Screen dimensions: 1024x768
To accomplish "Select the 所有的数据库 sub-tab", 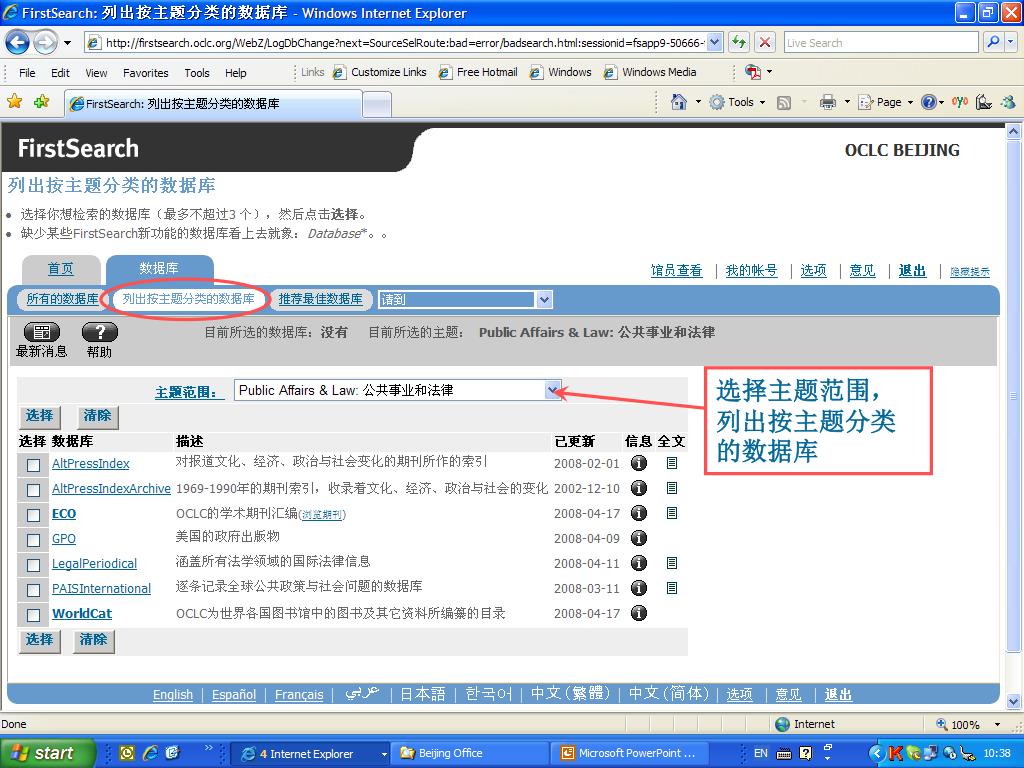I will (63, 299).
